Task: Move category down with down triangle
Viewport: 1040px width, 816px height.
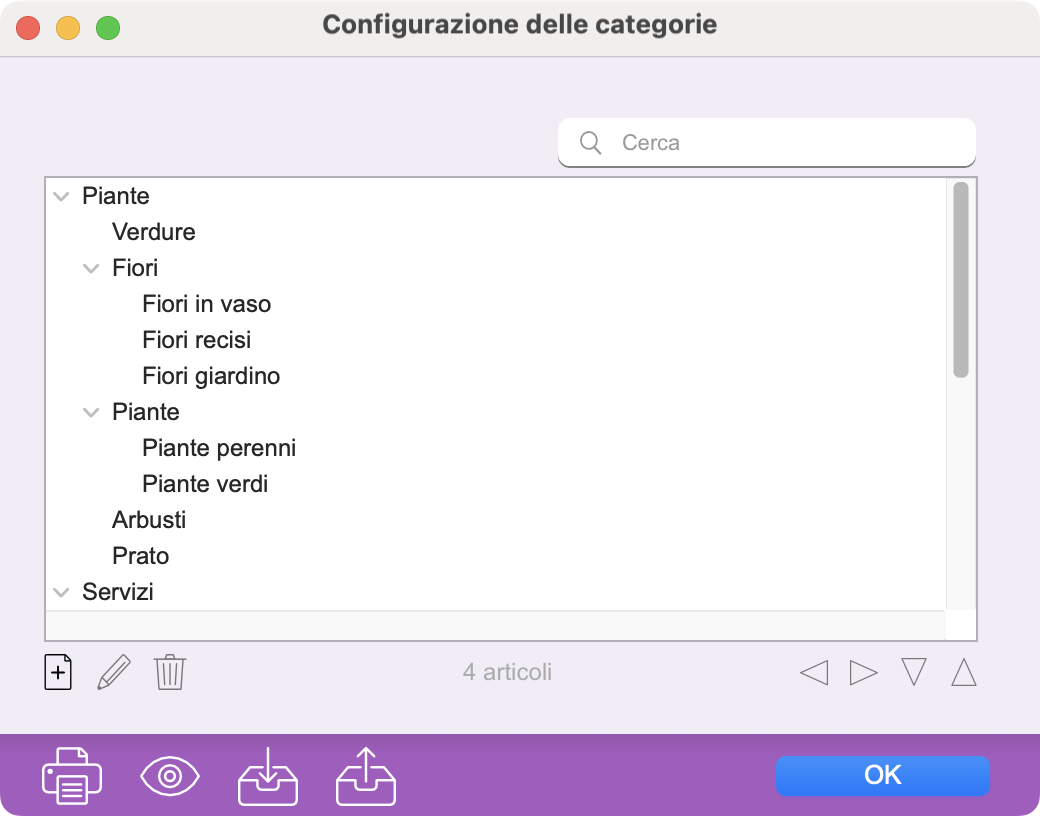Action: (x=914, y=672)
